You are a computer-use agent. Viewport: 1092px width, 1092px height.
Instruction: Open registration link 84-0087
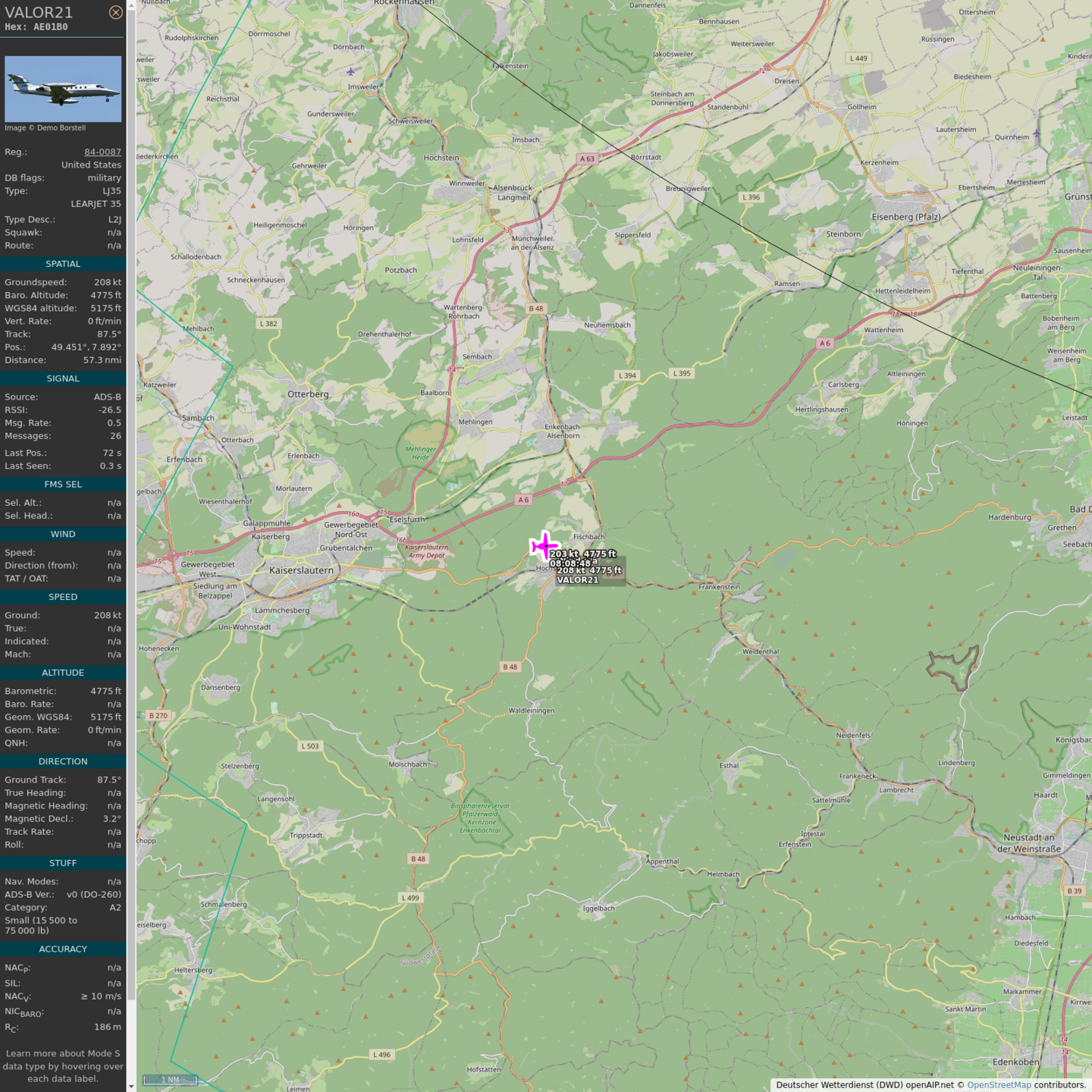pyautogui.click(x=102, y=152)
